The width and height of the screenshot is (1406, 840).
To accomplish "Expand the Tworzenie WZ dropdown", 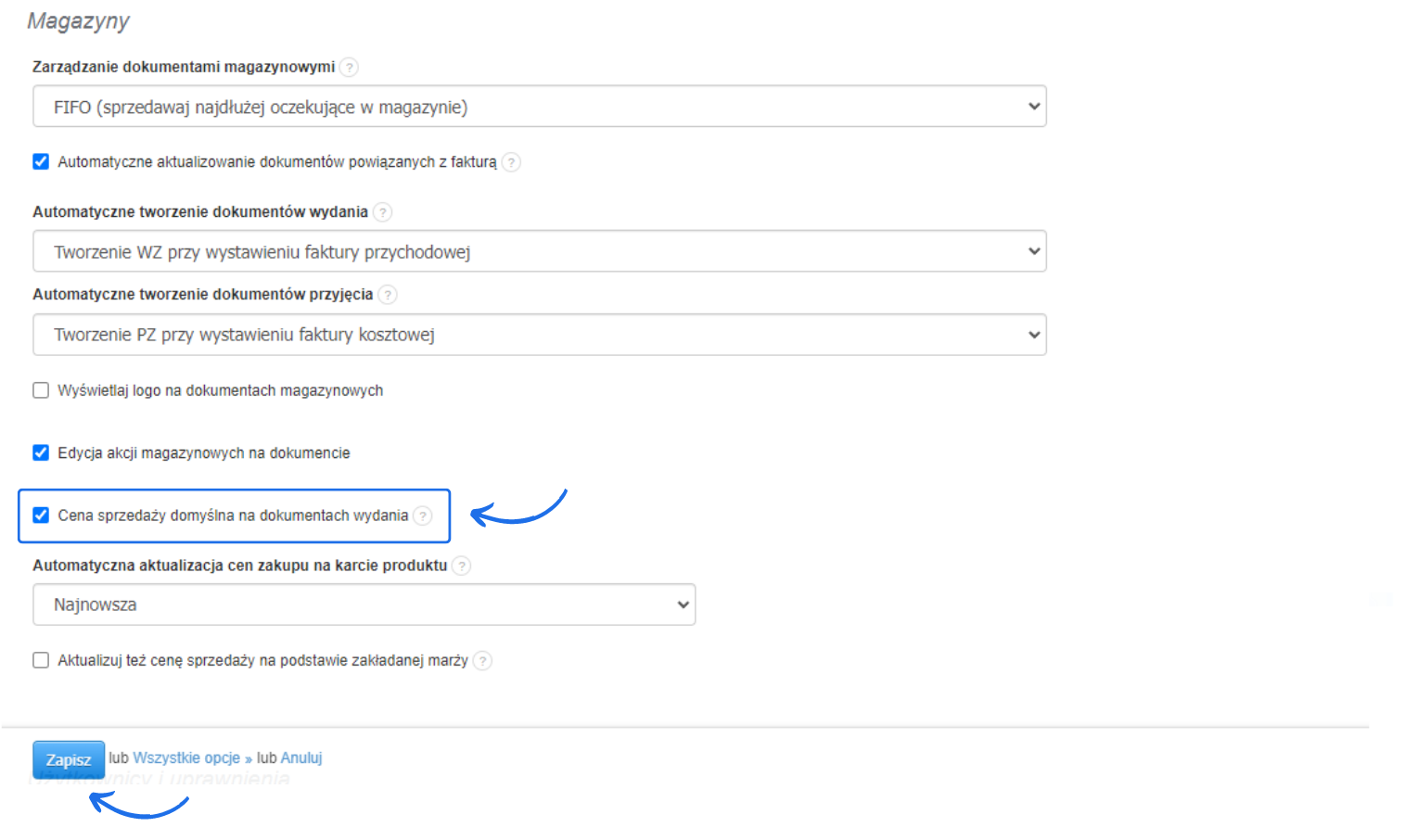I will tap(539, 251).
